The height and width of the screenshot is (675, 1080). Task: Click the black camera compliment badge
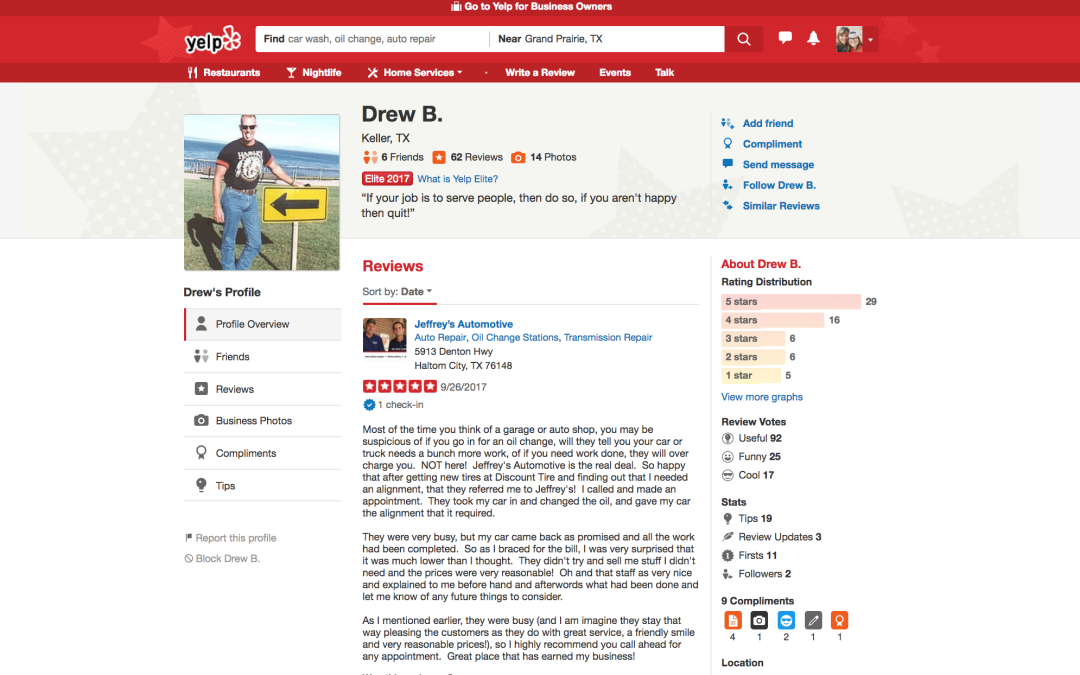759,621
